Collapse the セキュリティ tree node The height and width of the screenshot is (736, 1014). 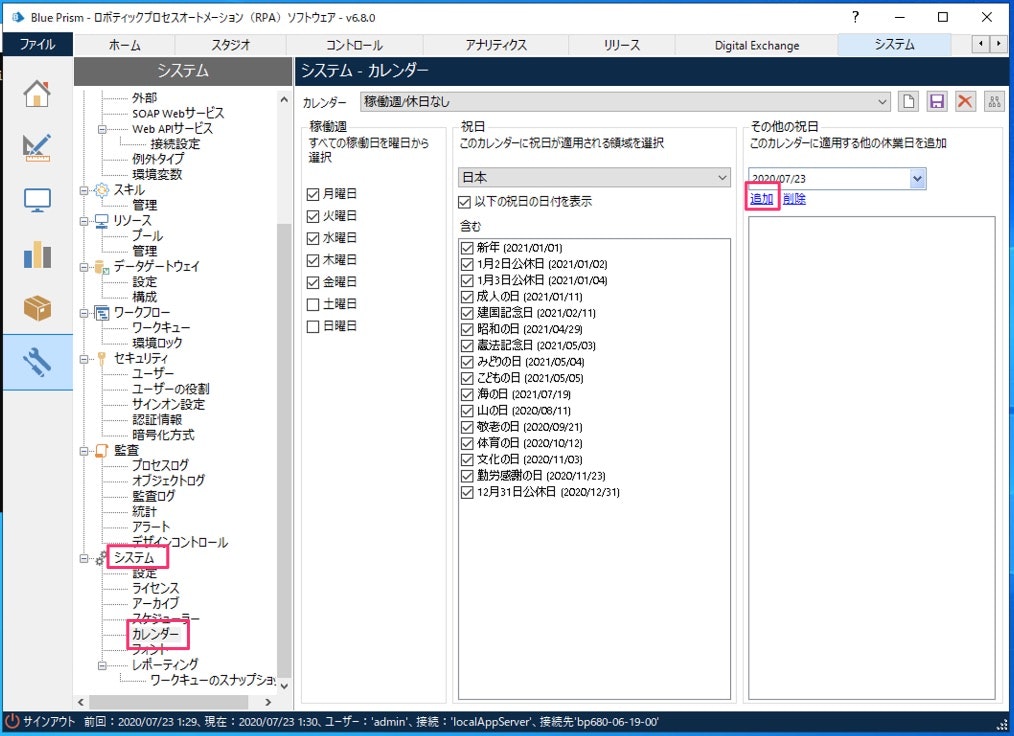click(x=83, y=359)
